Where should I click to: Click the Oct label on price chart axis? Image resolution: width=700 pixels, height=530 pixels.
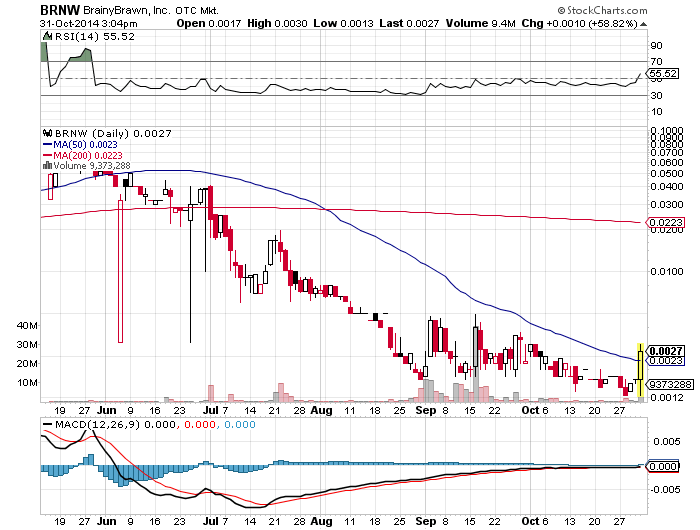(x=531, y=410)
